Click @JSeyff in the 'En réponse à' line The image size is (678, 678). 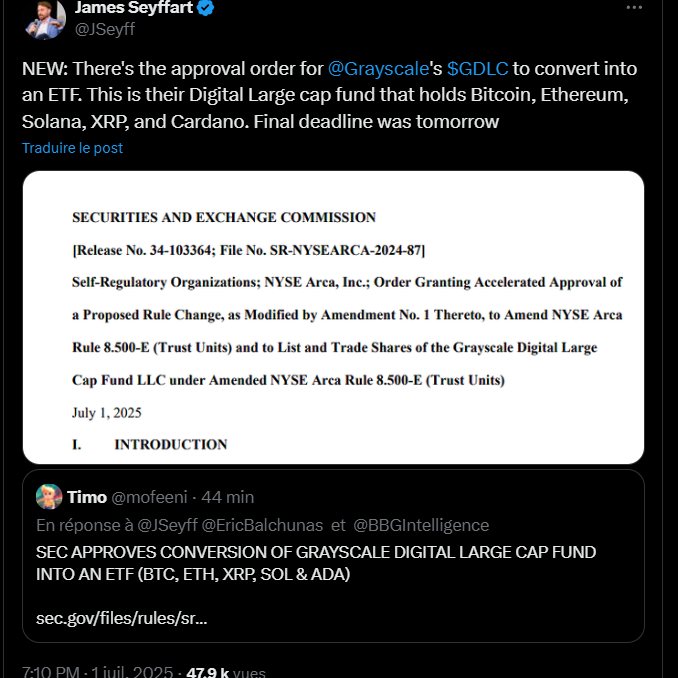166,525
